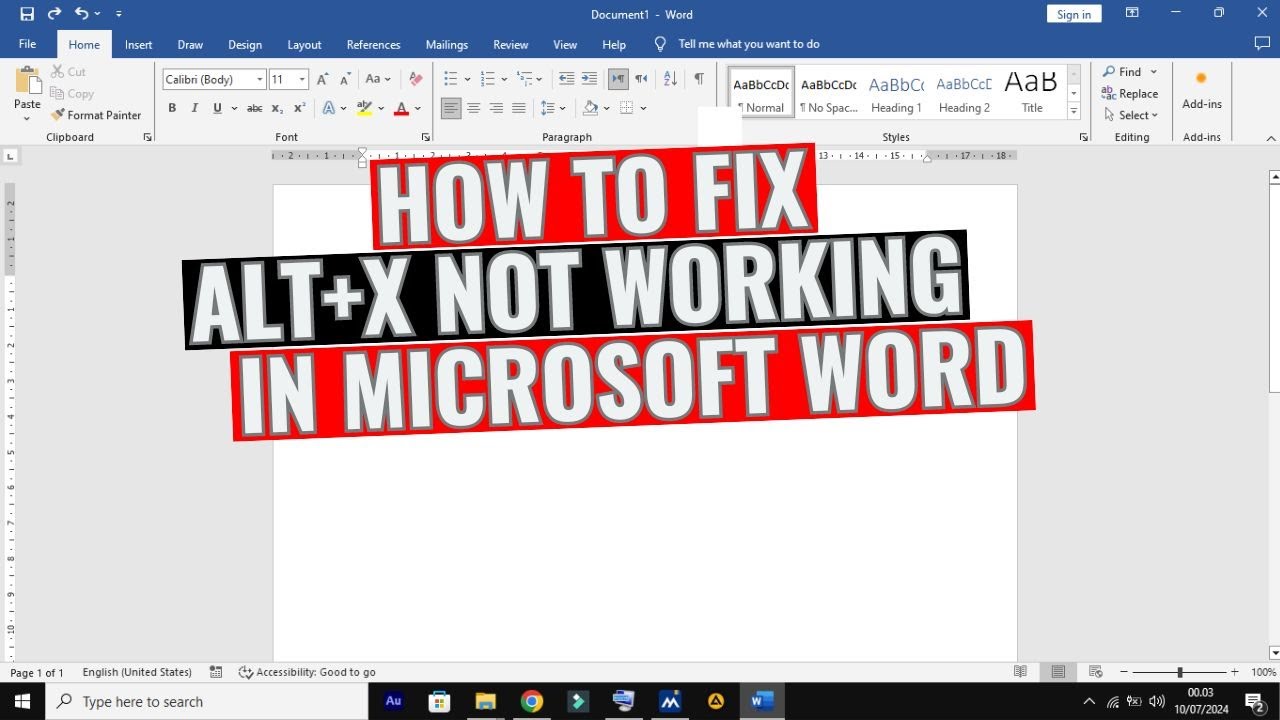Toggle align left paragraph button
The height and width of the screenshot is (720, 1280).
pos(452,108)
